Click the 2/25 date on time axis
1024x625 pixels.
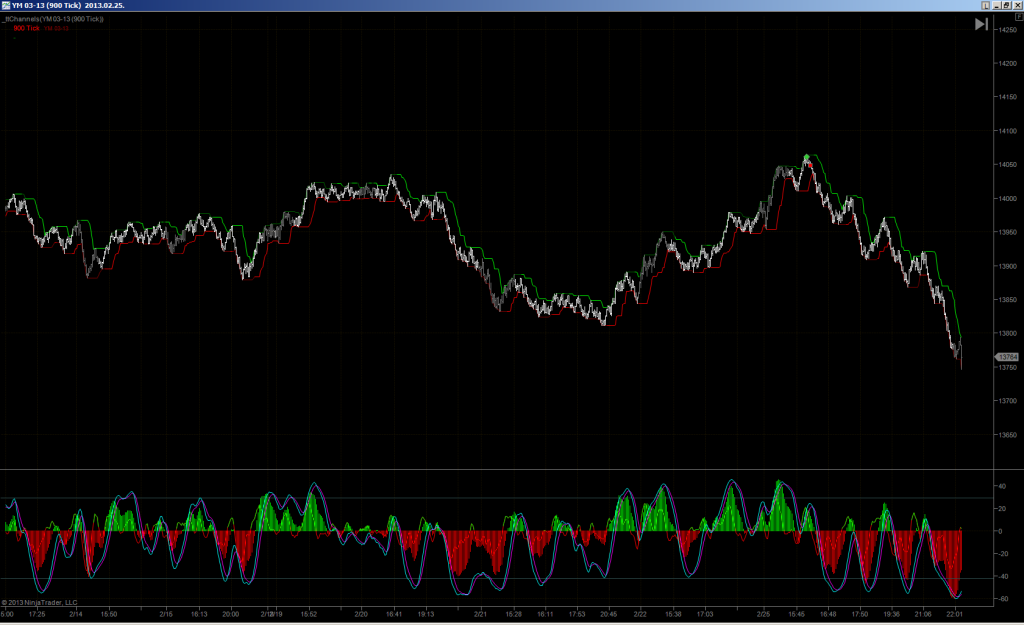tap(763, 614)
